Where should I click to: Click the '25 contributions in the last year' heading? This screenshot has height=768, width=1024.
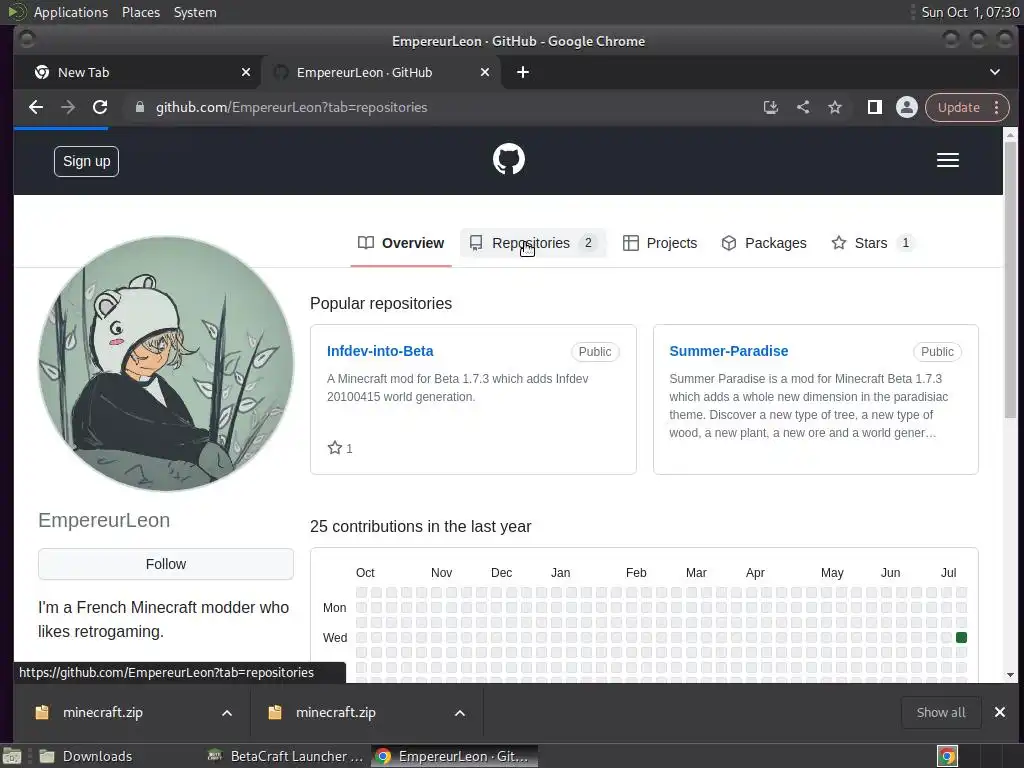421,526
